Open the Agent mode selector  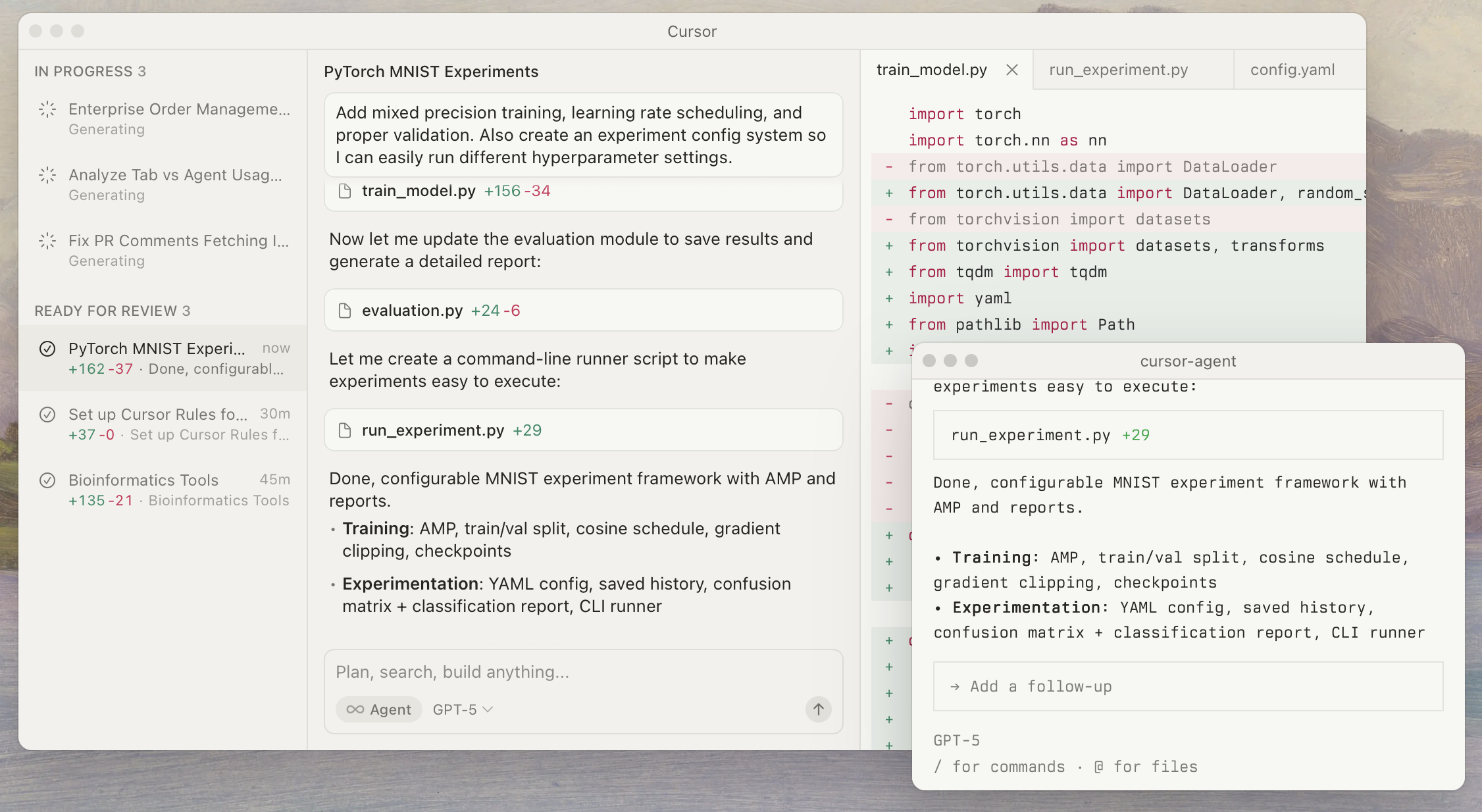tap(379, 709)
